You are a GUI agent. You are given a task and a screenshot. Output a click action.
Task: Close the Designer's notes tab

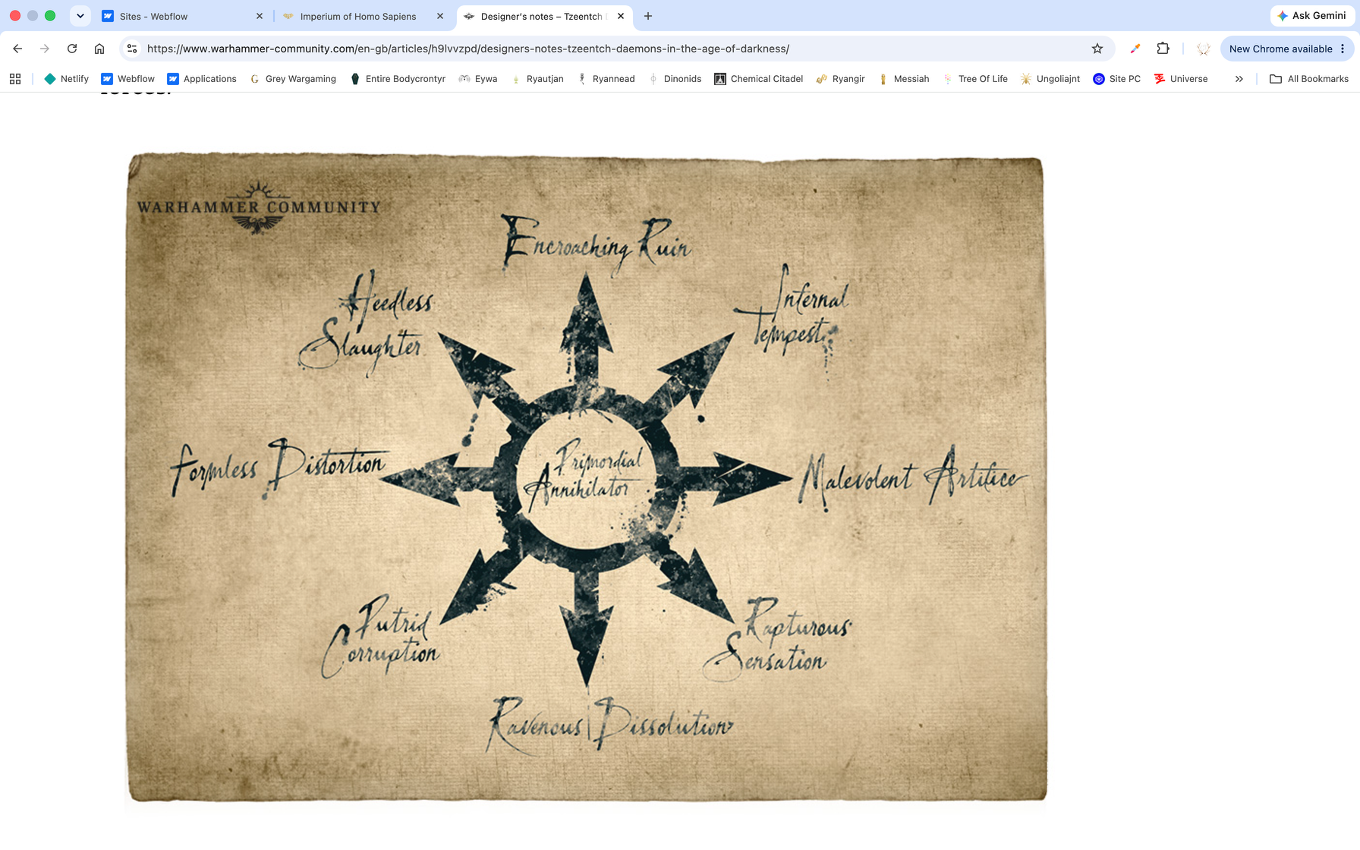(621, 16)
